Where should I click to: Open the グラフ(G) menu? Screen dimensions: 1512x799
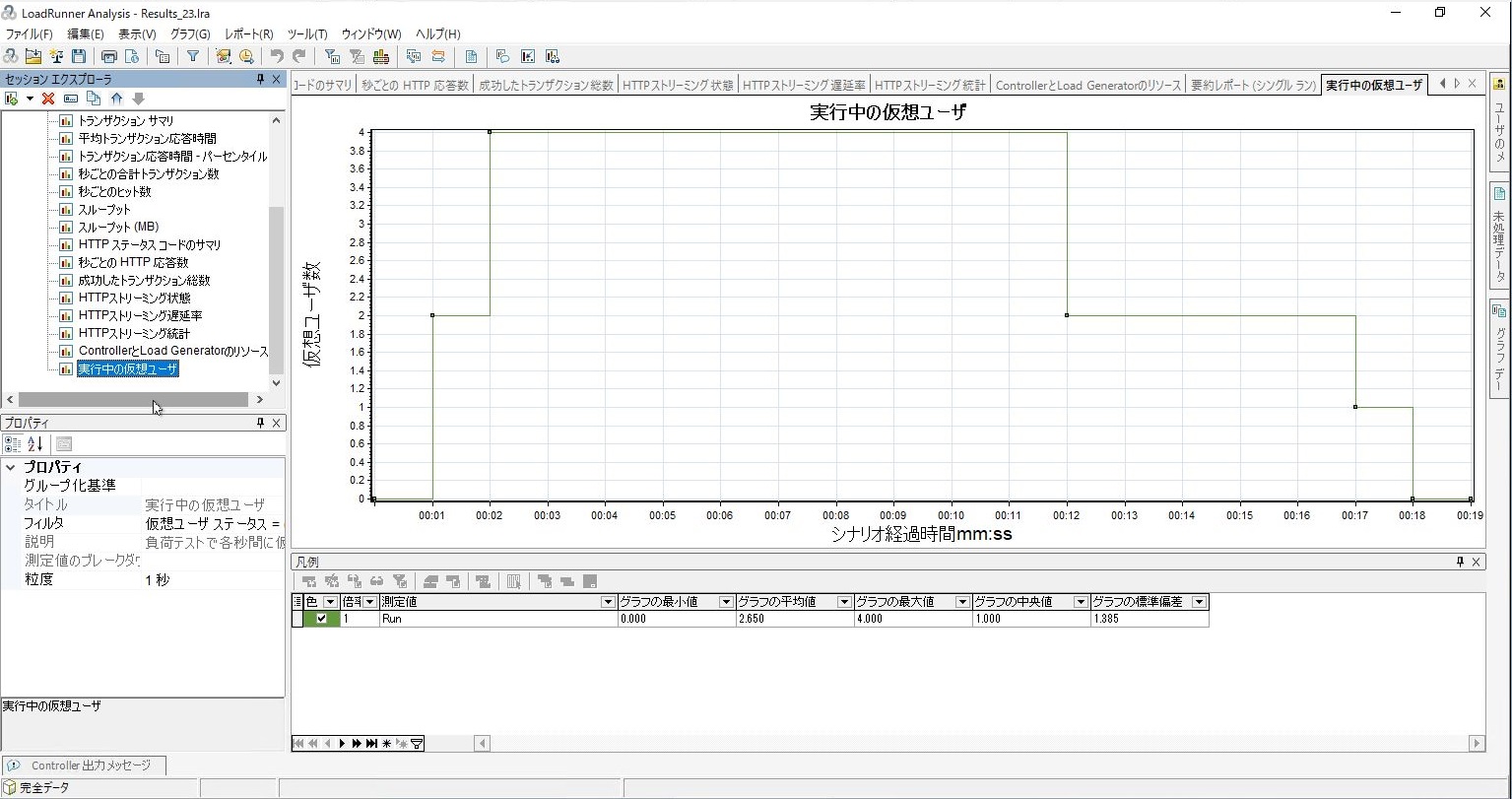click(x=190, y=33)
